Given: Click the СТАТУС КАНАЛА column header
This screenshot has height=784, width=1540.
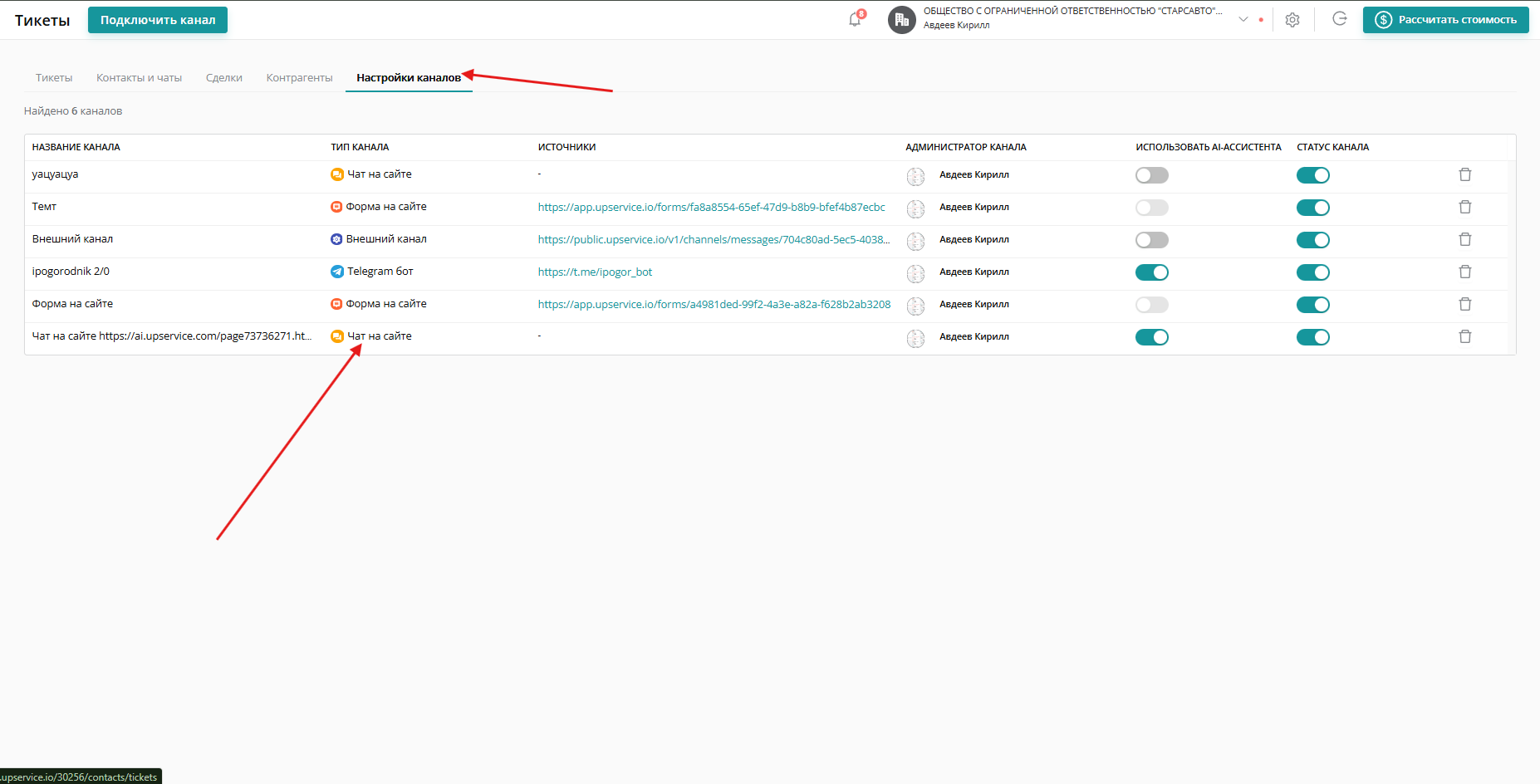Looking at the screenshot, I should point(1333,147).
